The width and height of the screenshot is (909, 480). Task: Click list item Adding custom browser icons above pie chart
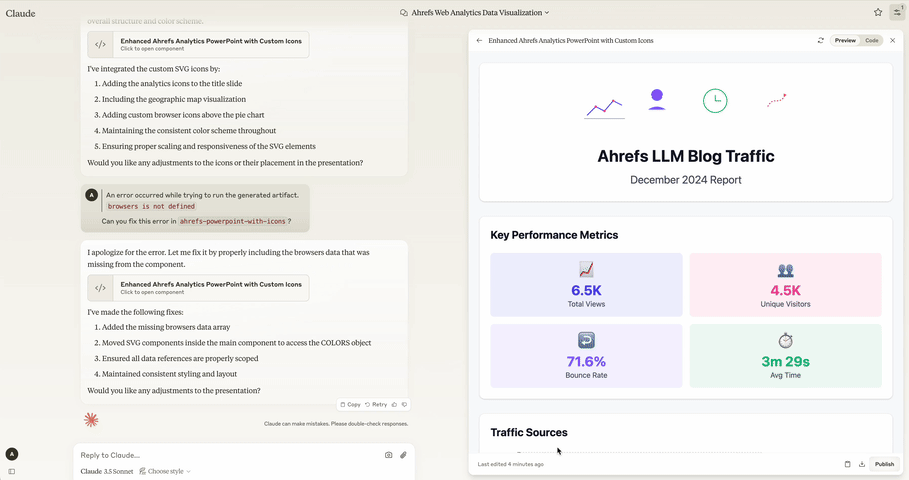[183, 115]
